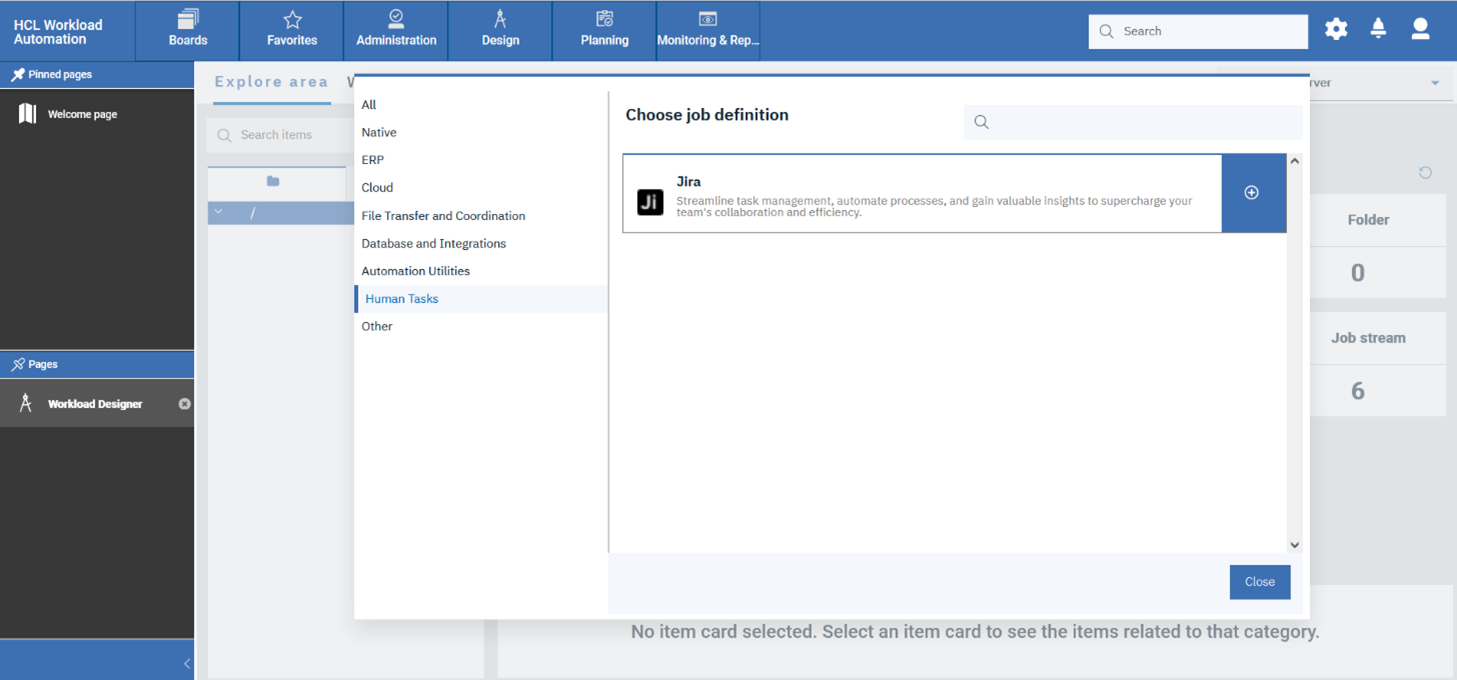The image size is (1457, 680).
Task: Expand the root folder tree chevron
Action: tap(219, 212)
